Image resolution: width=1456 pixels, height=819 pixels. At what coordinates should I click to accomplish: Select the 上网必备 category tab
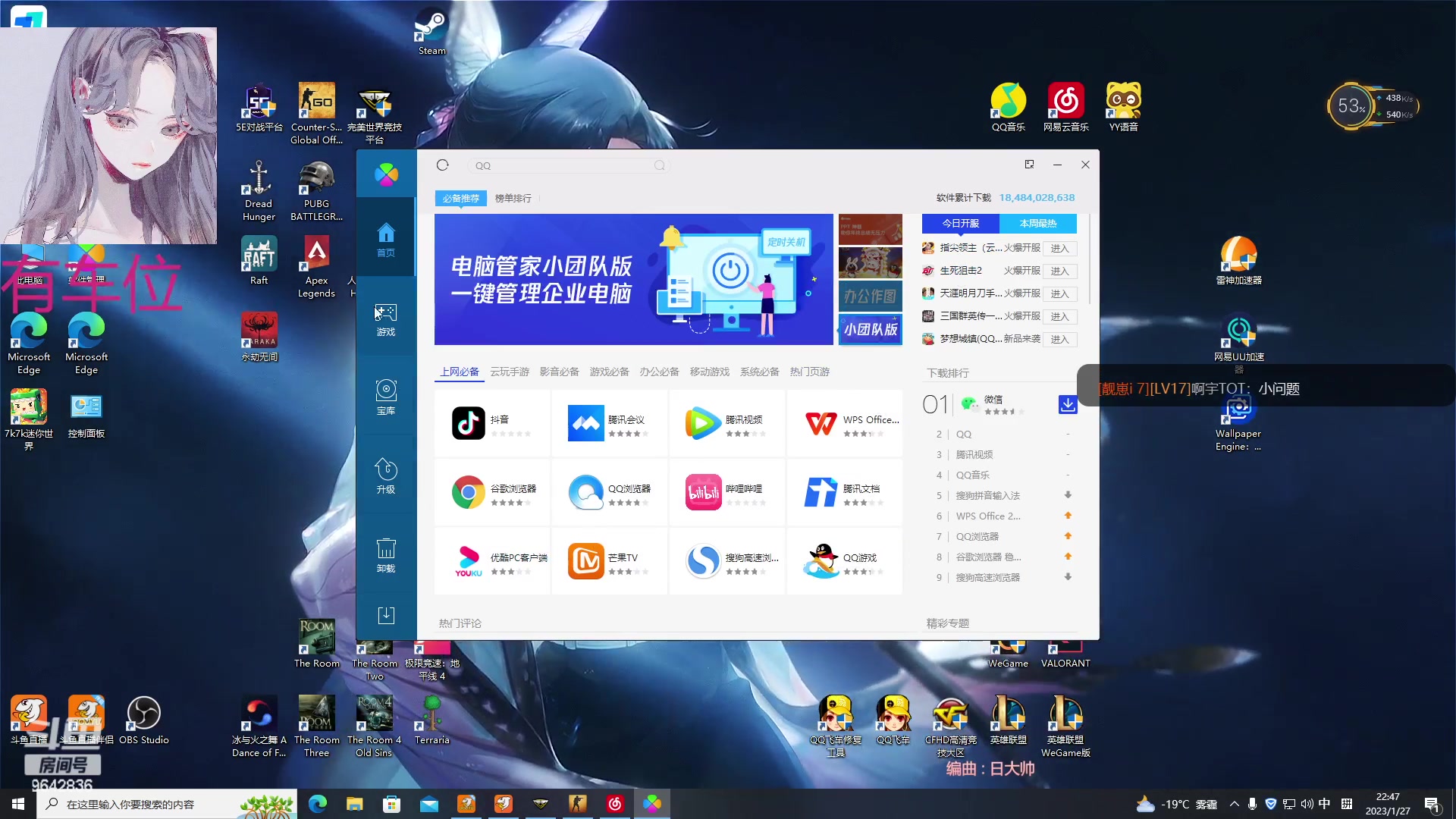(460, 372)
